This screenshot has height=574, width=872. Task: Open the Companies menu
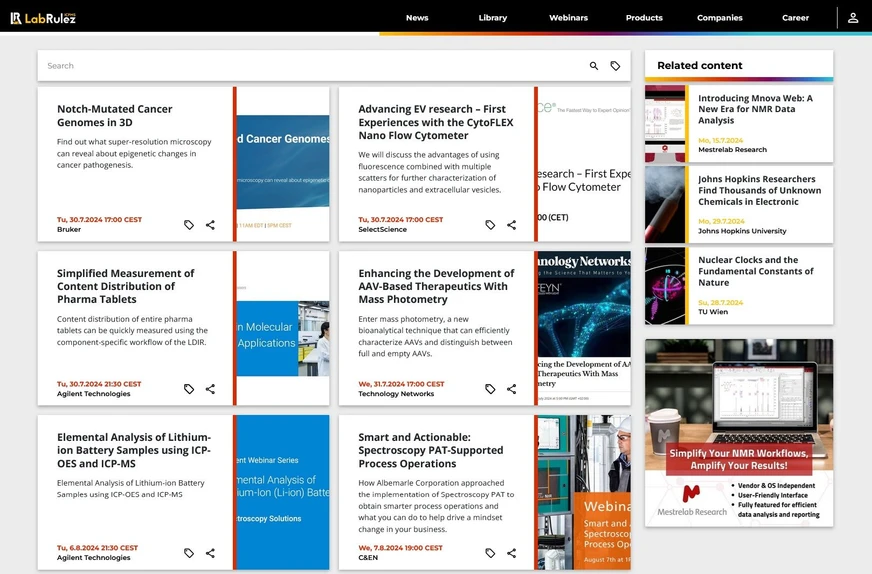click(x=720, y=18)
